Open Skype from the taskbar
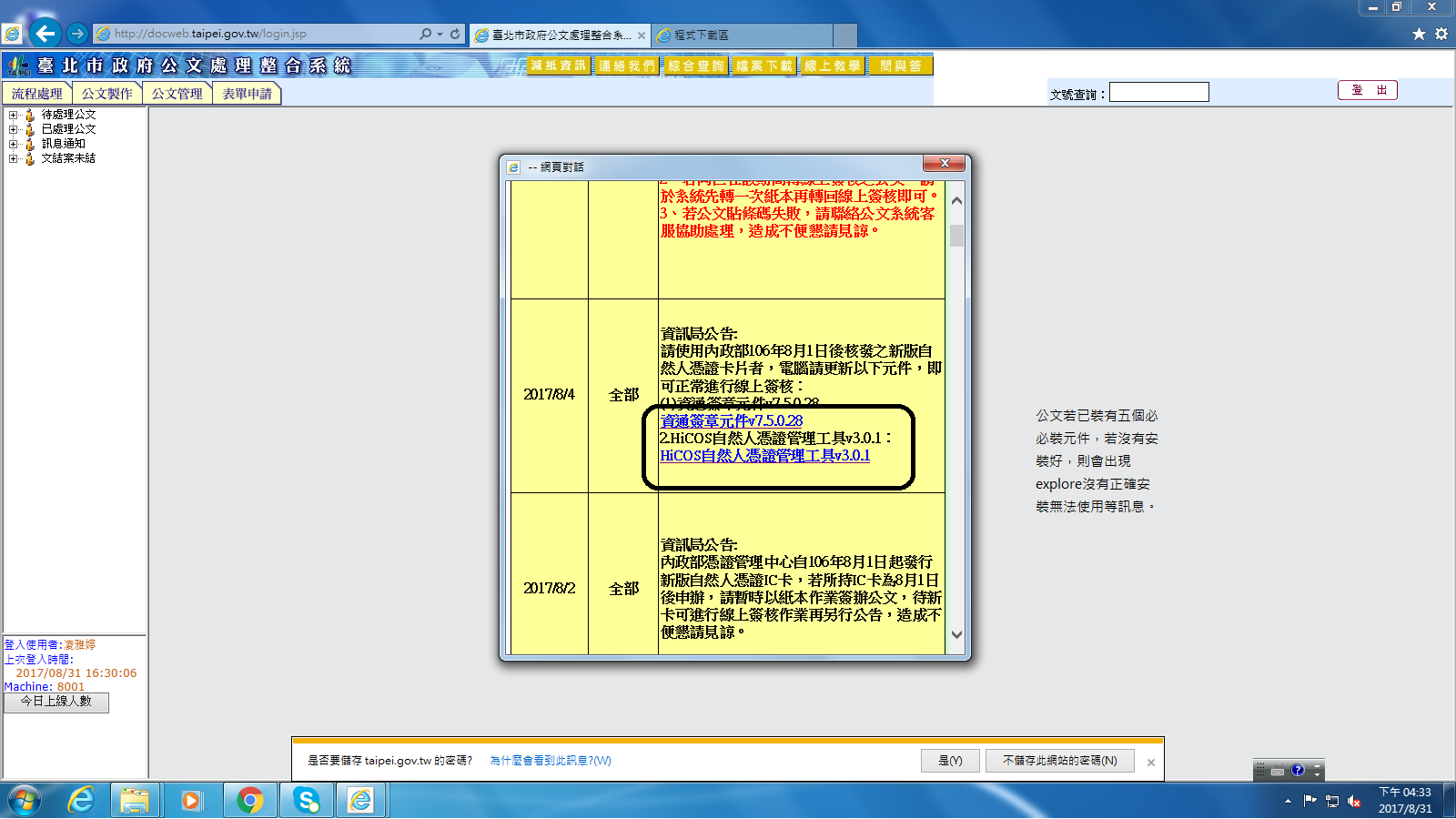1456x819 pixels. tap(306, 801)
